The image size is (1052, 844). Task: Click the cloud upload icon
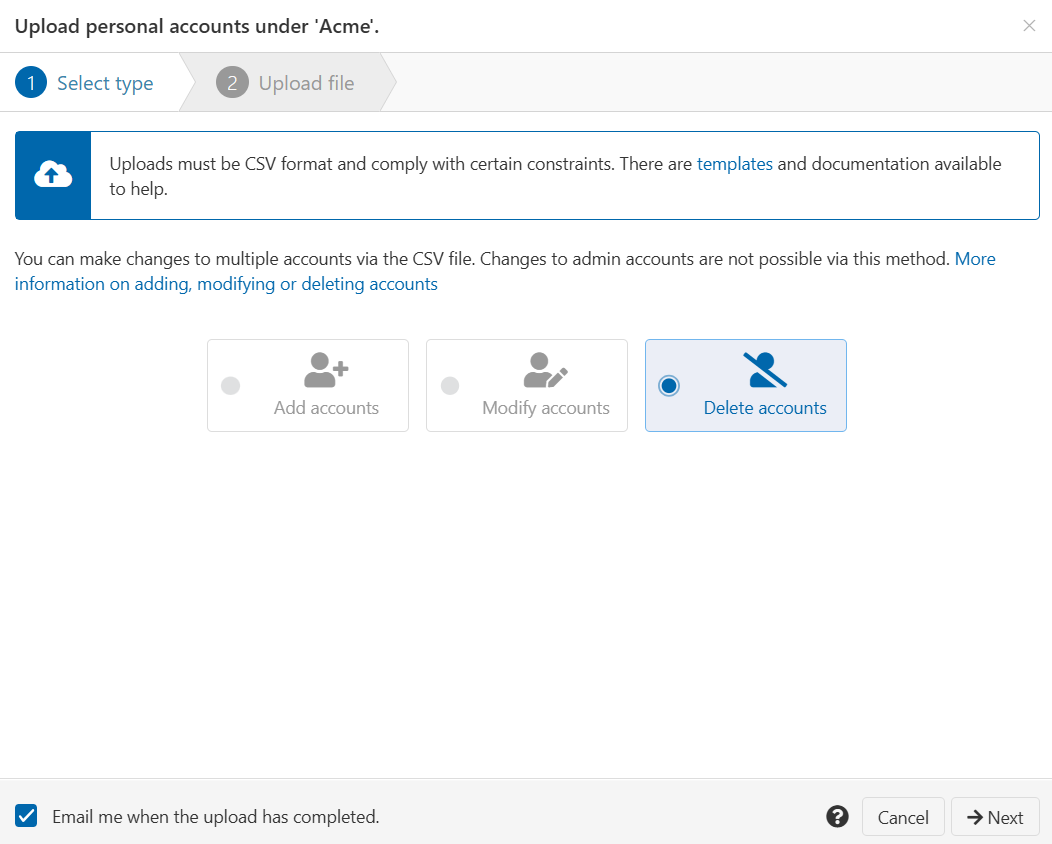click(52, 175)
